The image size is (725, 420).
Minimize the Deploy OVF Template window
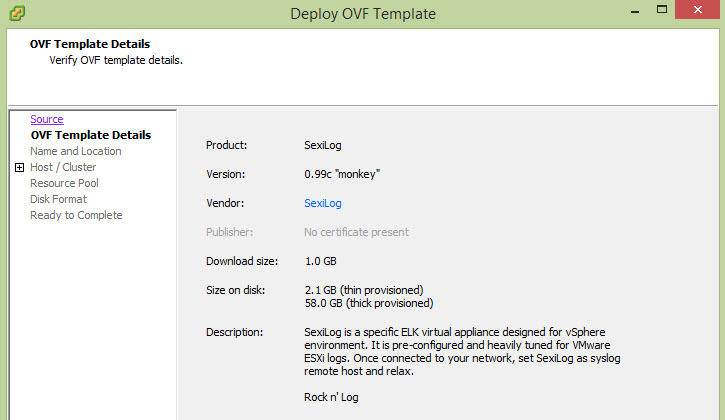click(635, 11)
